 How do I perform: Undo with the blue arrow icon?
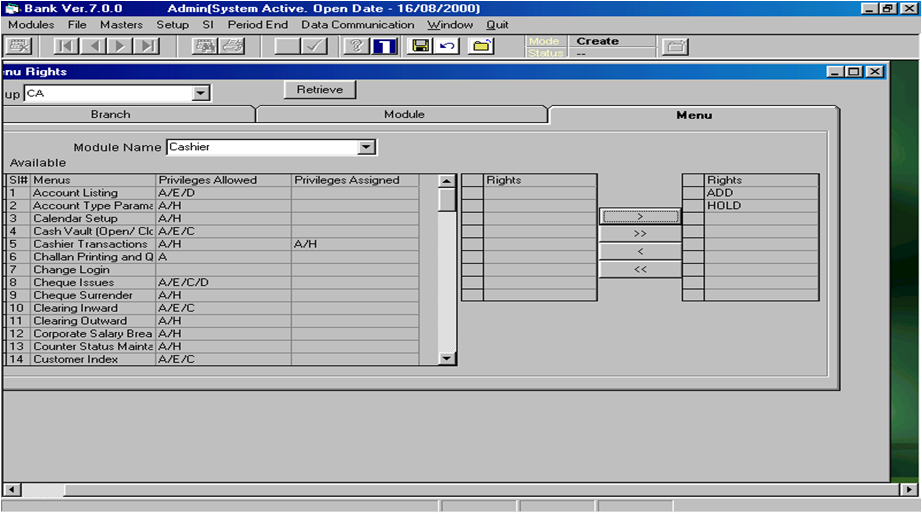coord(447,46)
